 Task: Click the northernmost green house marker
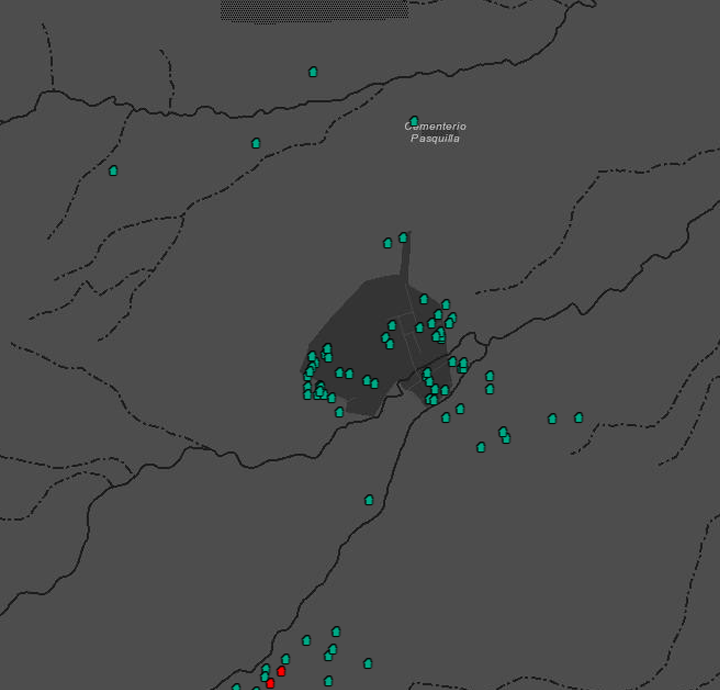(313, 72)
